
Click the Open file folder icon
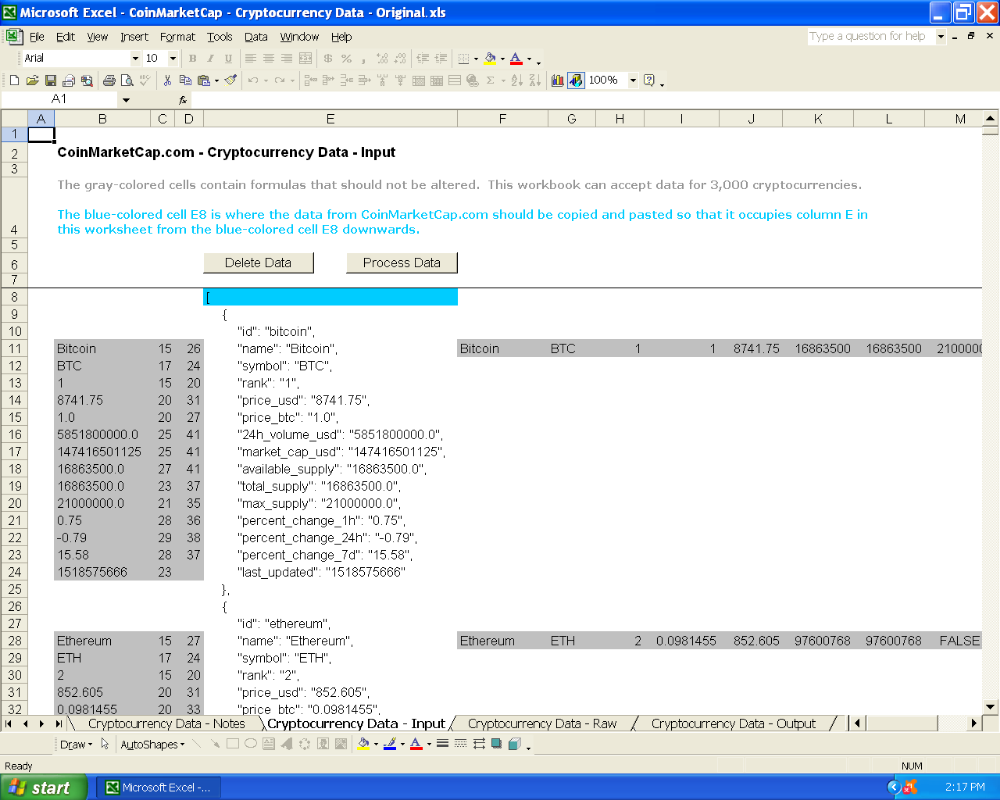coord(32,80)
